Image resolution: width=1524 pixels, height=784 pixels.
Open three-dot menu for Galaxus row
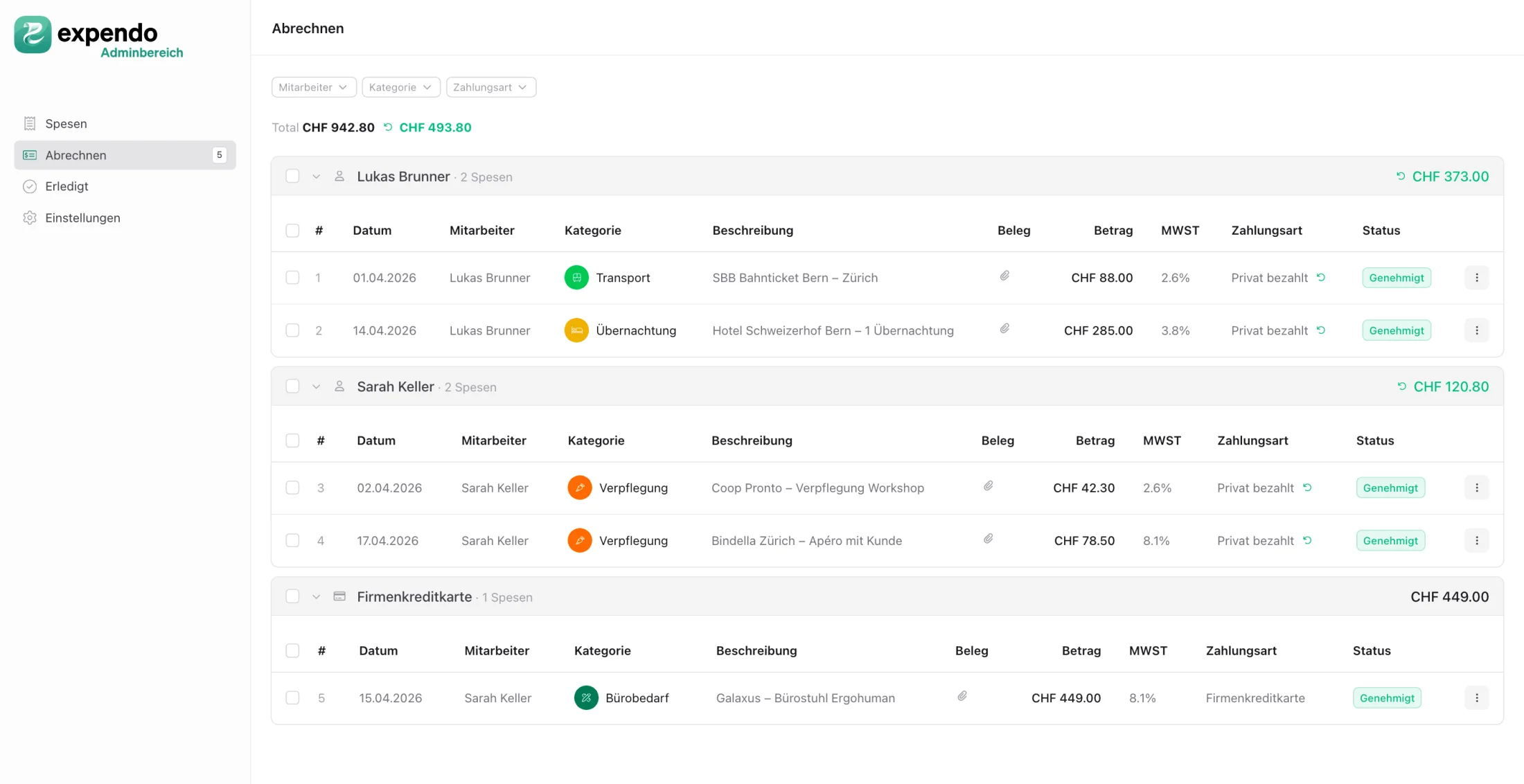1477,698
